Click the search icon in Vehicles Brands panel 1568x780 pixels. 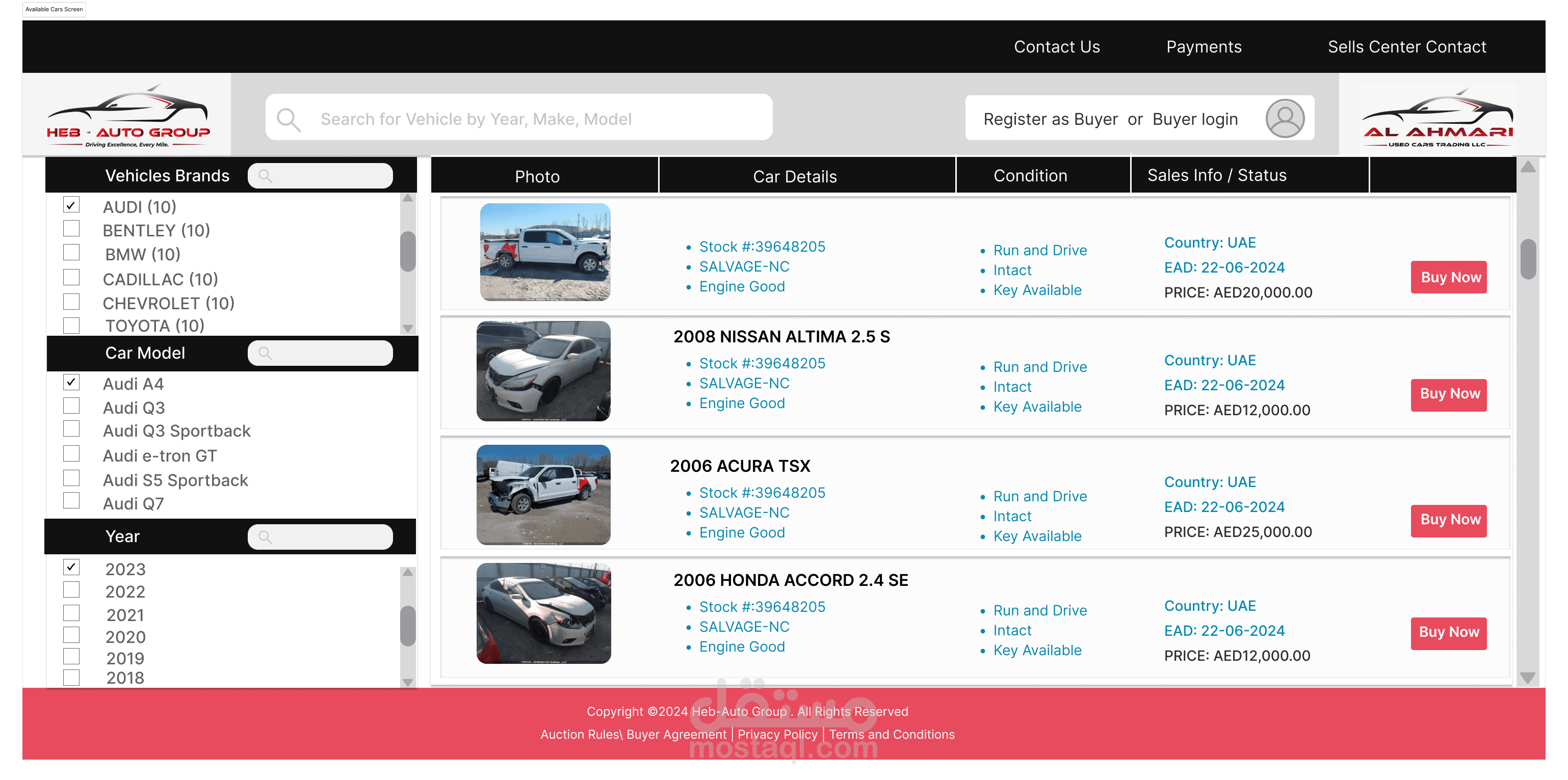[x=267, y=176]
